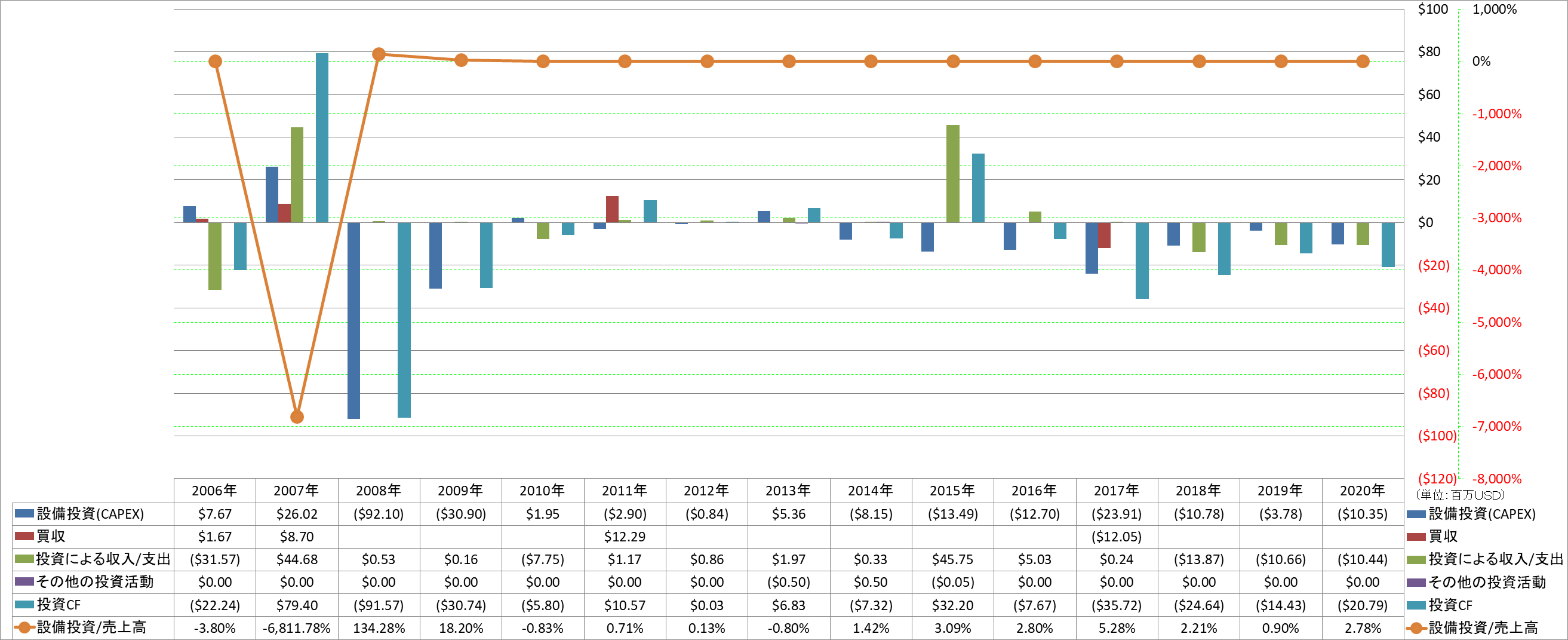Click the orange line marker for 2006
The height and width of the screenshot is (640, 1568).
click(x=215, y=62)
